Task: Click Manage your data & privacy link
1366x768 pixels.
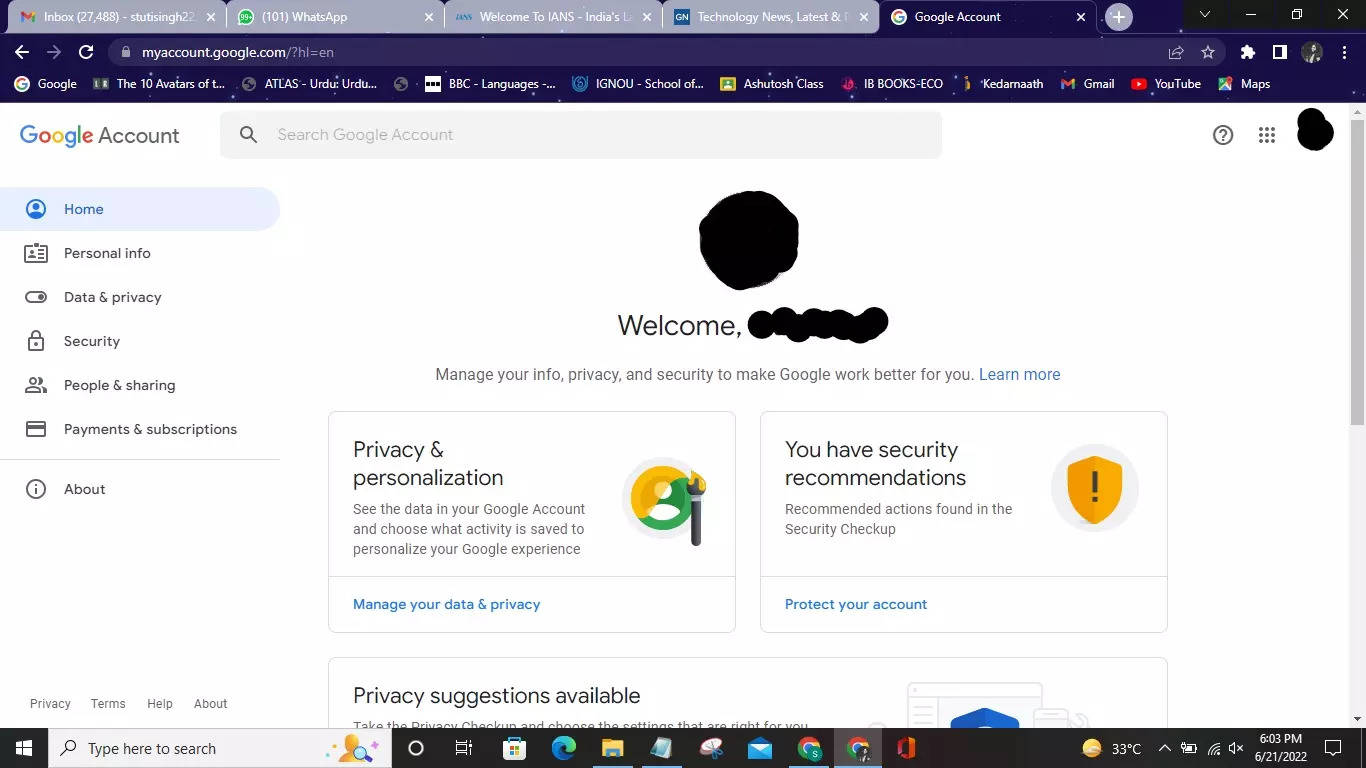Action: [446, 604]
